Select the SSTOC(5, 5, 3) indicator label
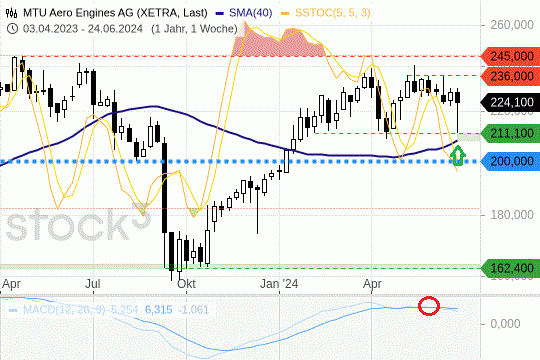Screen dimensions: 540x360 (x=333, y=13)
